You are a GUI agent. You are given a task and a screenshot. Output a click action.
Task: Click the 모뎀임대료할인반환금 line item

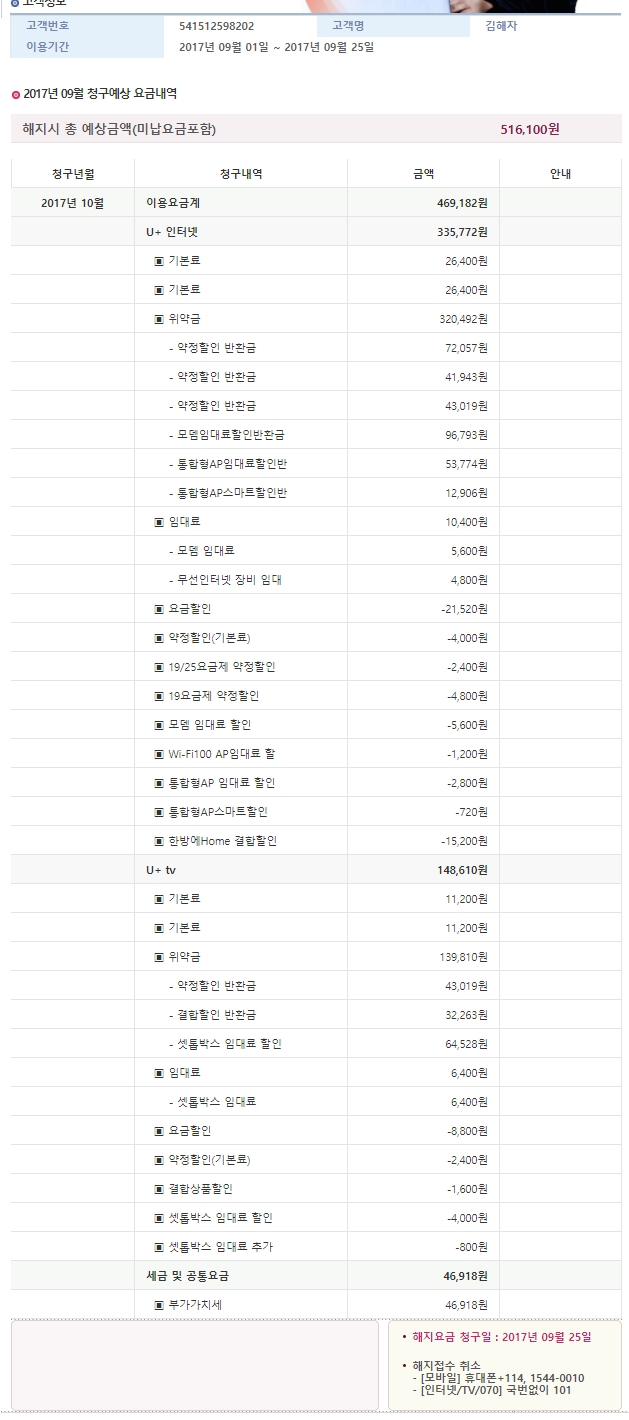231,435
